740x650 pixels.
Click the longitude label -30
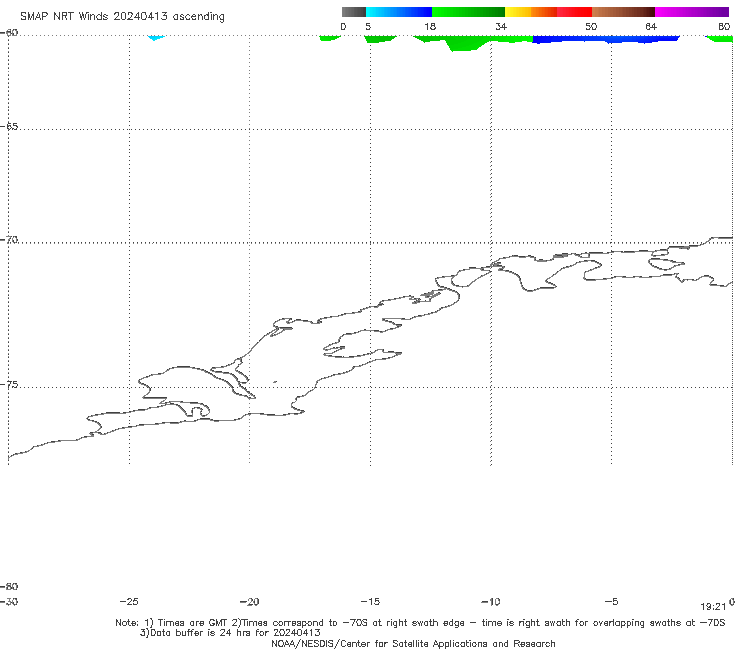[9, 601]
